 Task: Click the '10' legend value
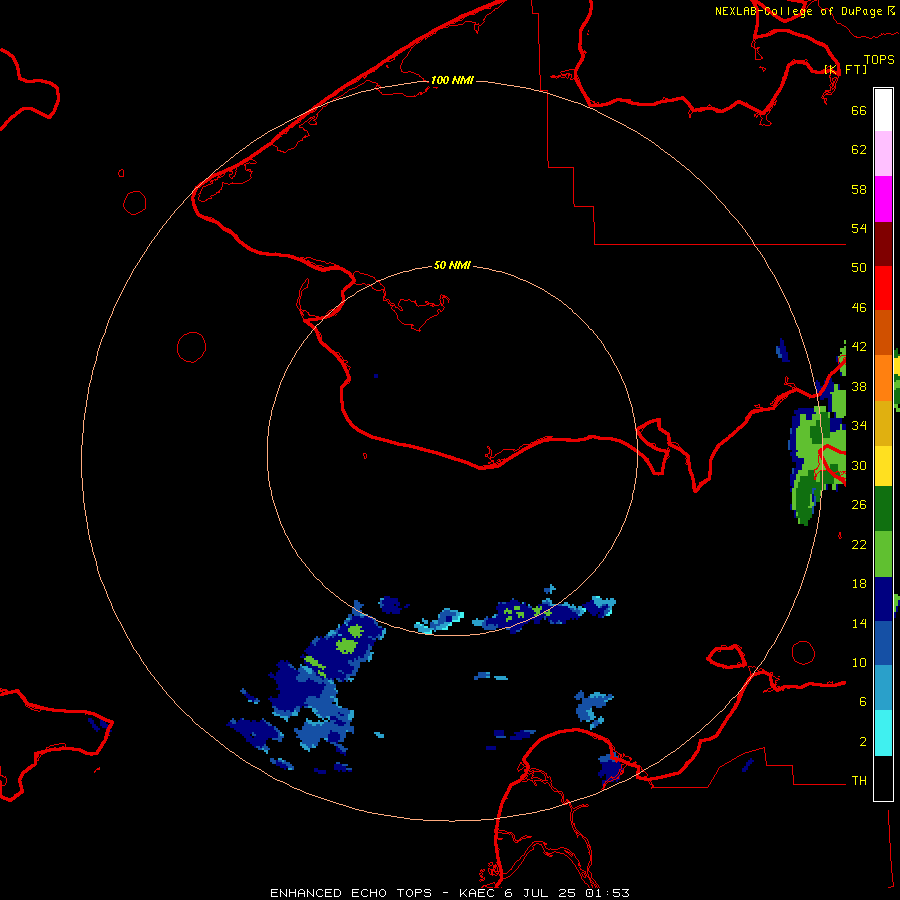[859, 663]
